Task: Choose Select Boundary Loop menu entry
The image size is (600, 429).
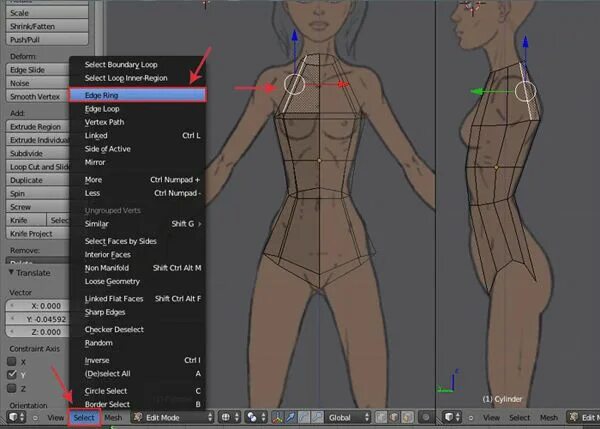Action: (137, 64)
